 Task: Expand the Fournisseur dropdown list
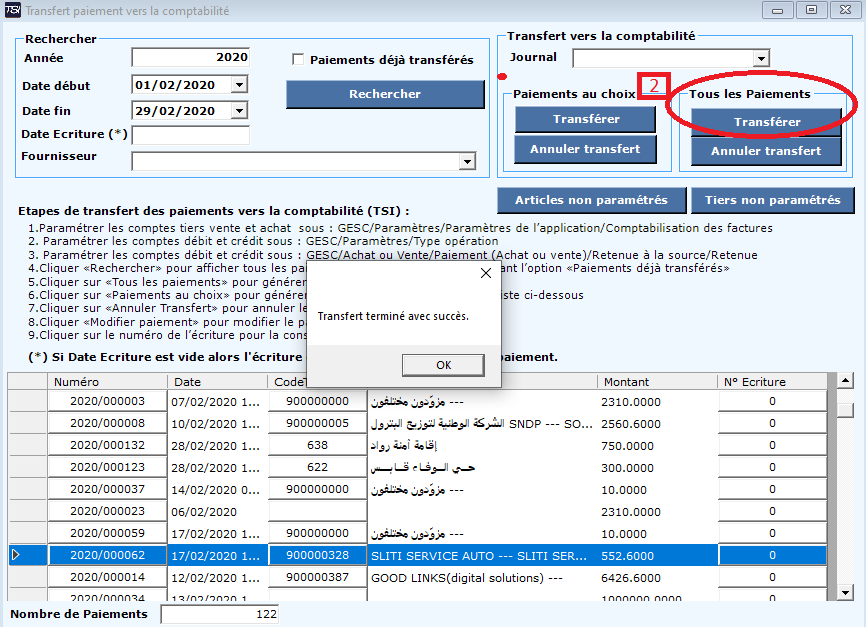(467, 161)
